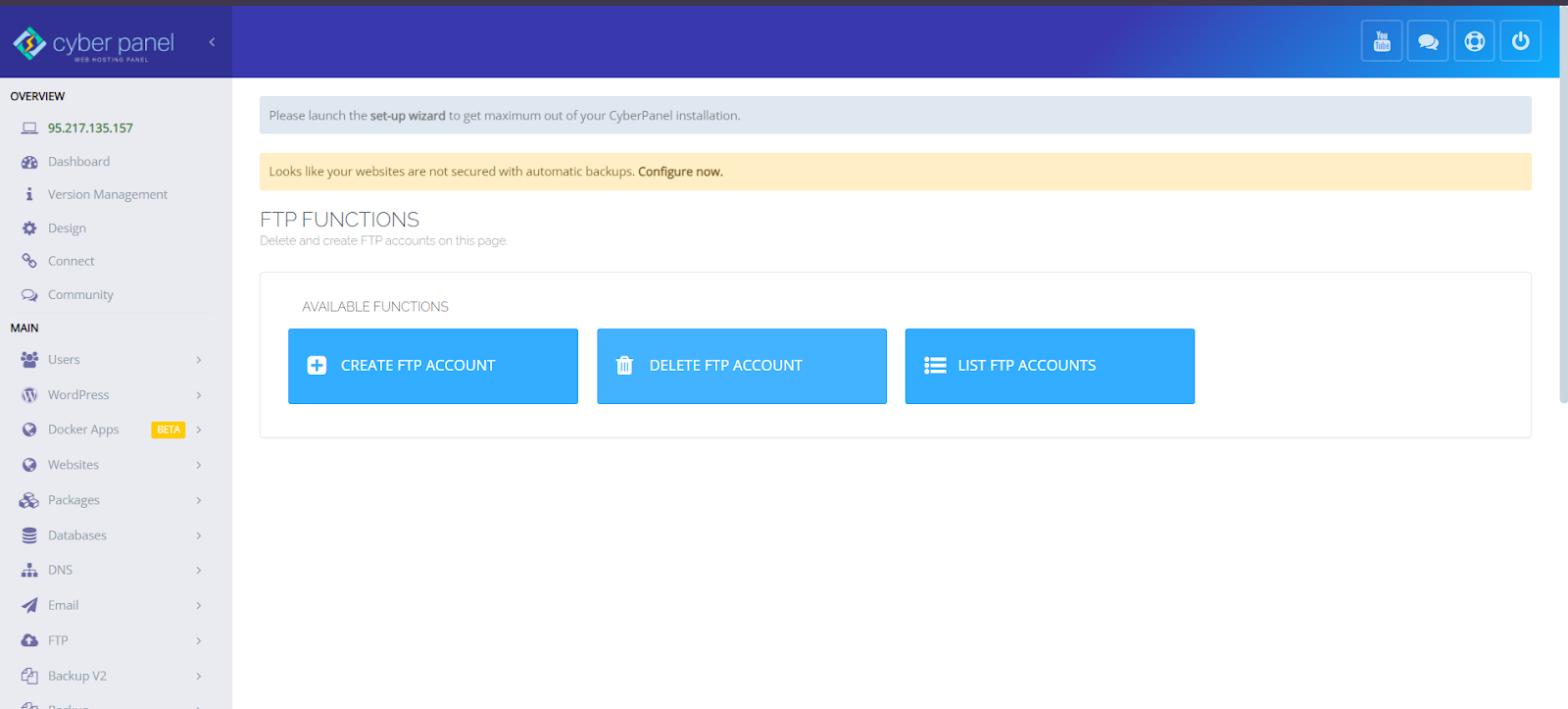Click the Email paper plane icon
The height and width of the screenshot is (709, 1568).
click(x=29, y=605)
